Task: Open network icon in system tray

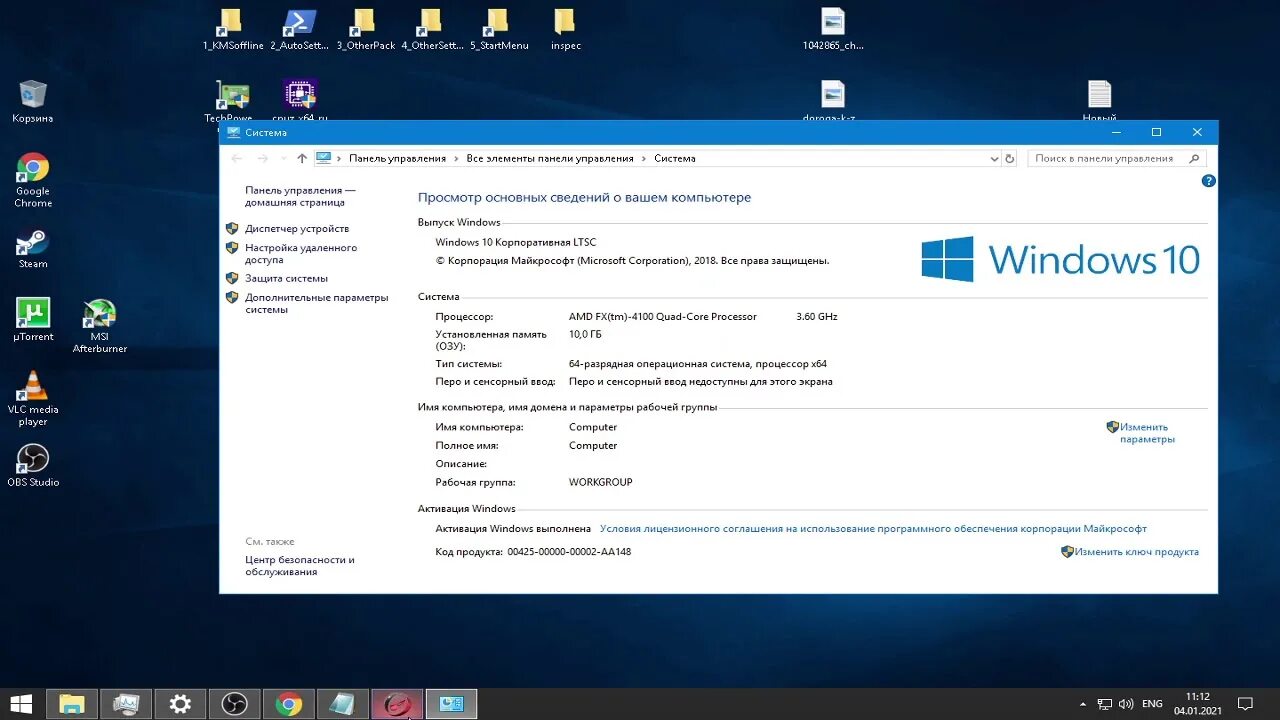Action: 1105,704
